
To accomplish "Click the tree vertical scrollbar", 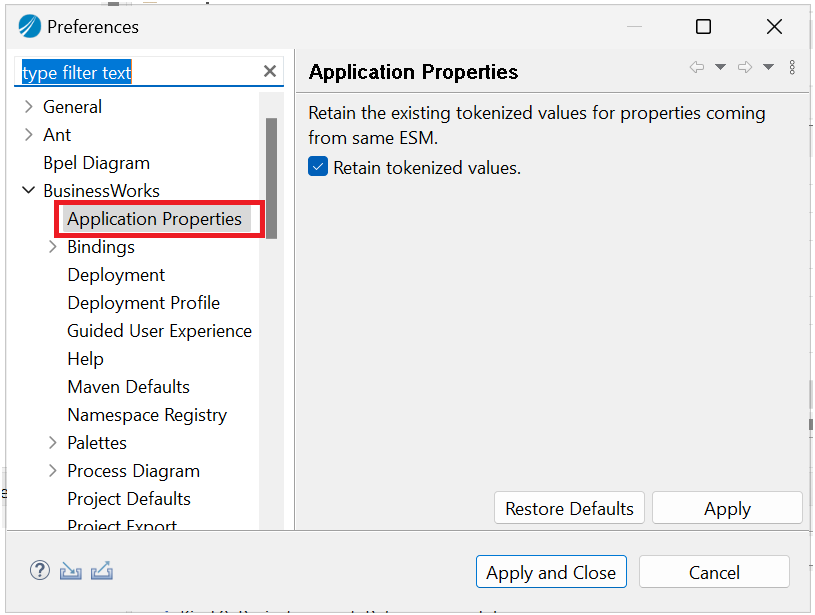I will click(x=271, y=178).
